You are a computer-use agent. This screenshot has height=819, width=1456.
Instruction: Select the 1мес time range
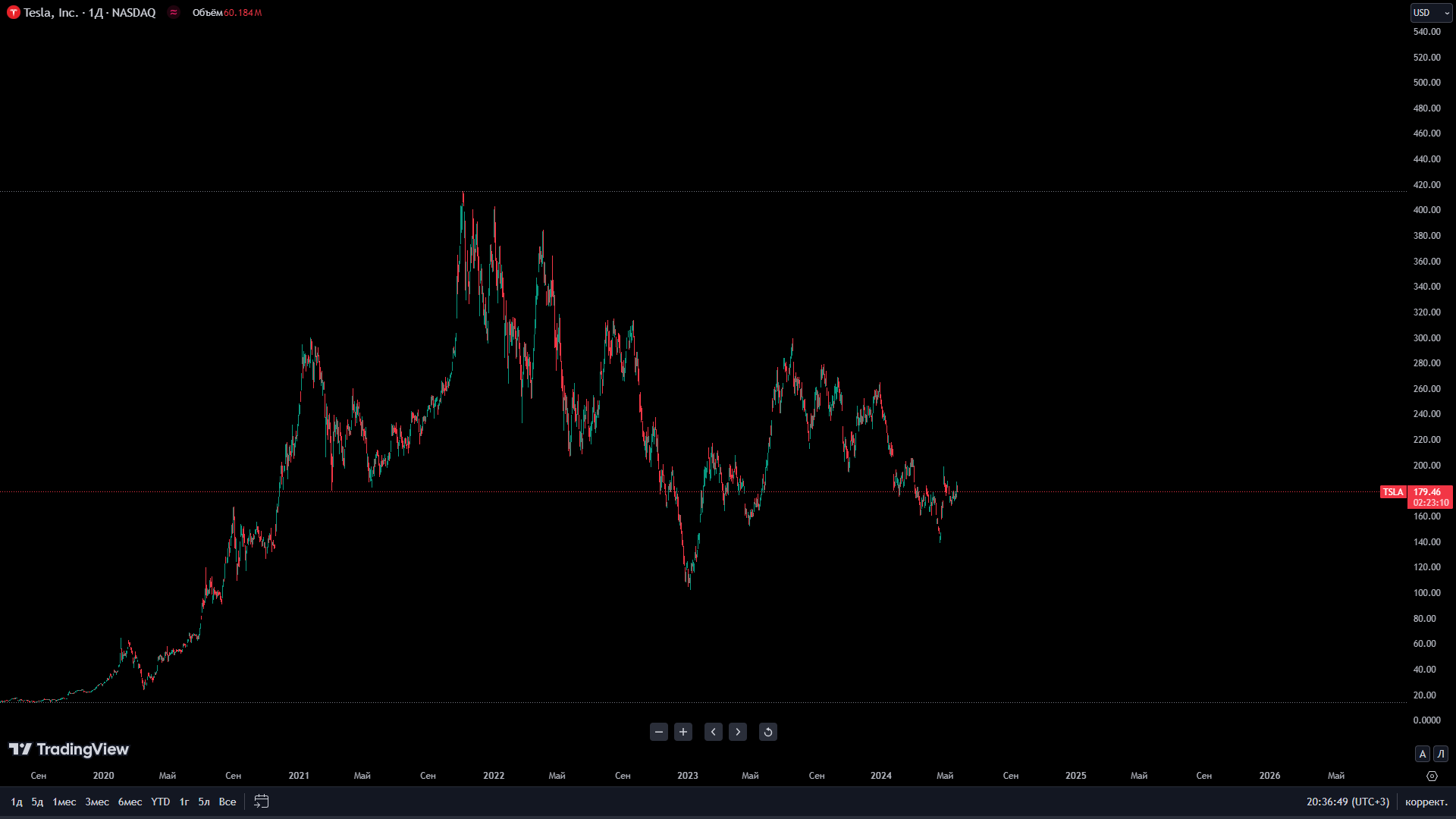pyautogui.click(x=64, y=802)
